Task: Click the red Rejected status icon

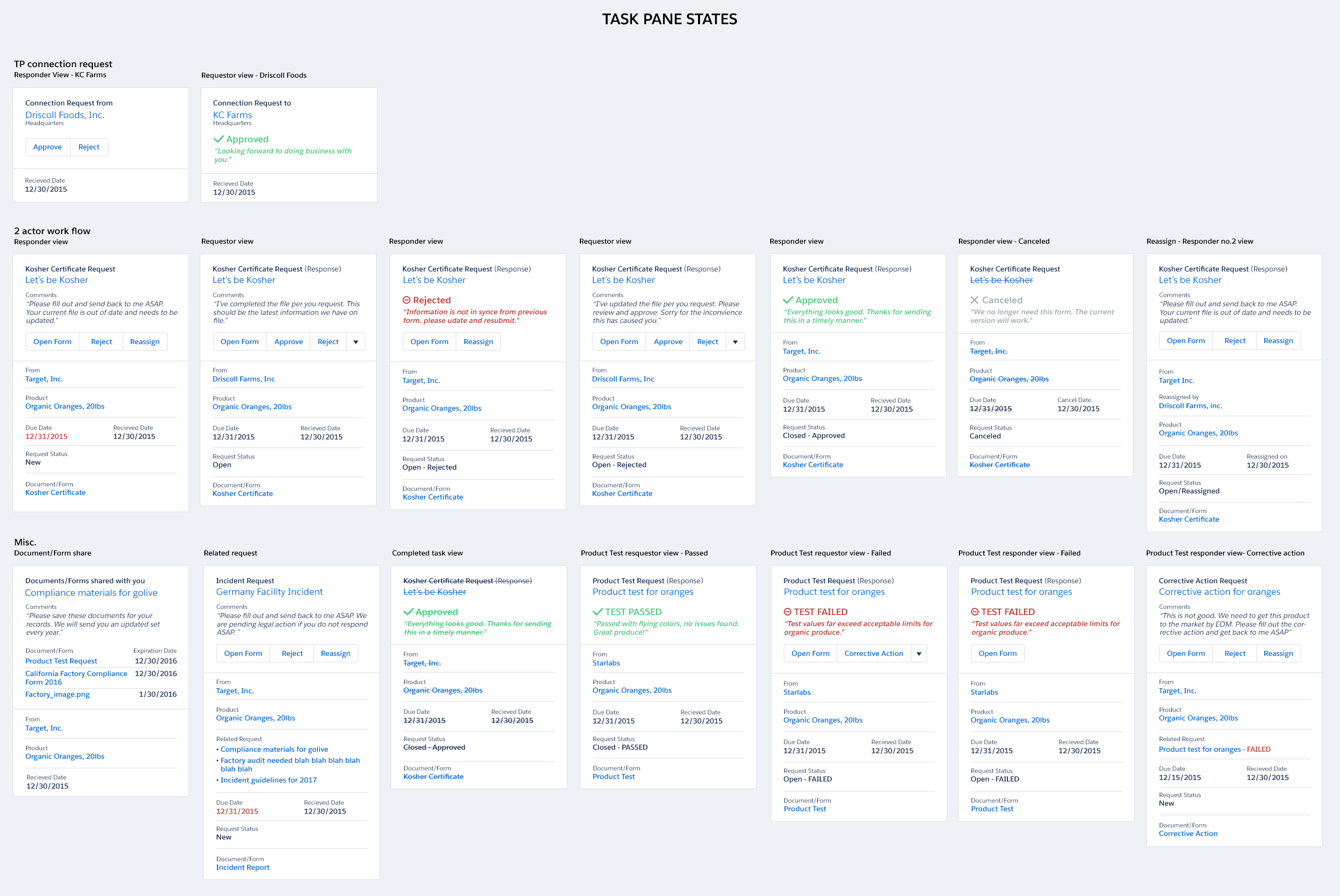Action: click(406, 300)
